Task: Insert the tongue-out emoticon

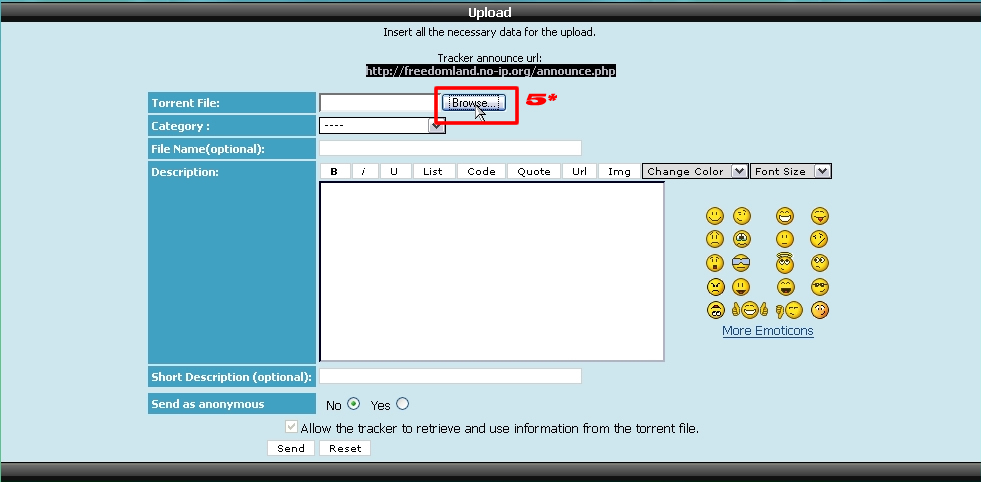Action: pos(820,216)
